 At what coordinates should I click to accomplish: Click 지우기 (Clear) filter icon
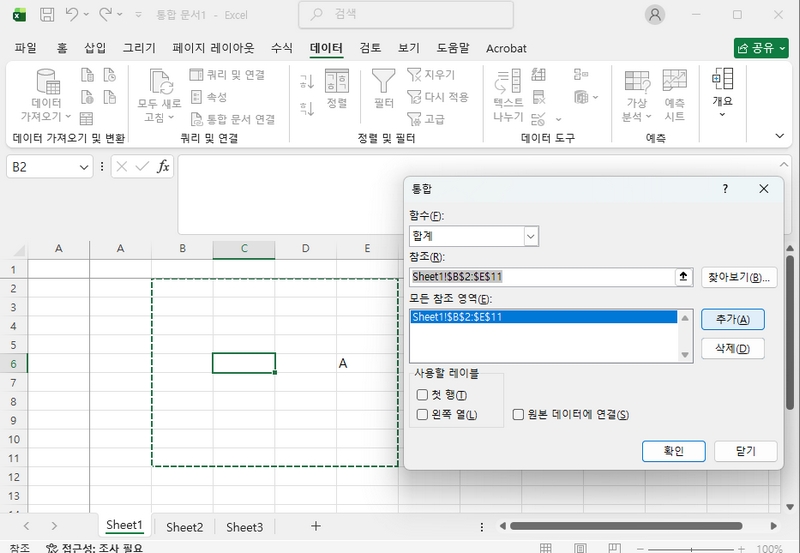(431, 75)
